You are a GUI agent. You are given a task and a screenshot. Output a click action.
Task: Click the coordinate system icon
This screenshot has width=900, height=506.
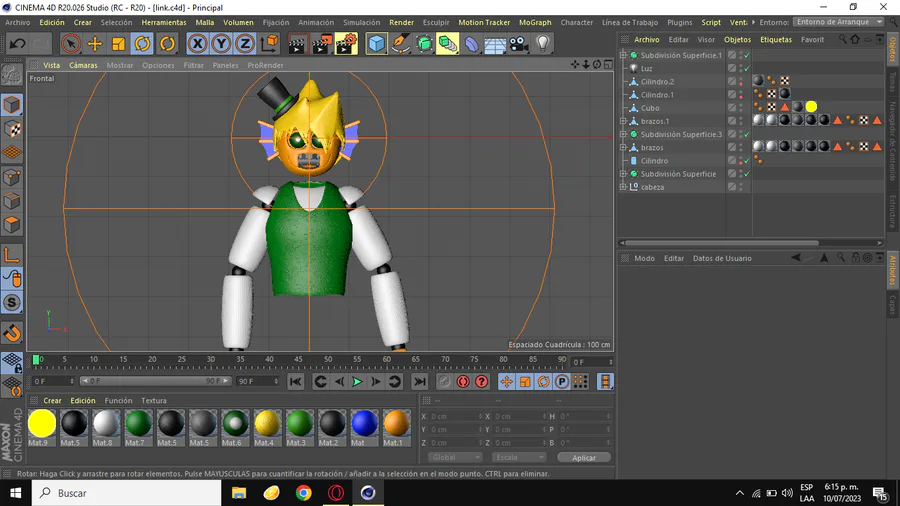point(269,44)
